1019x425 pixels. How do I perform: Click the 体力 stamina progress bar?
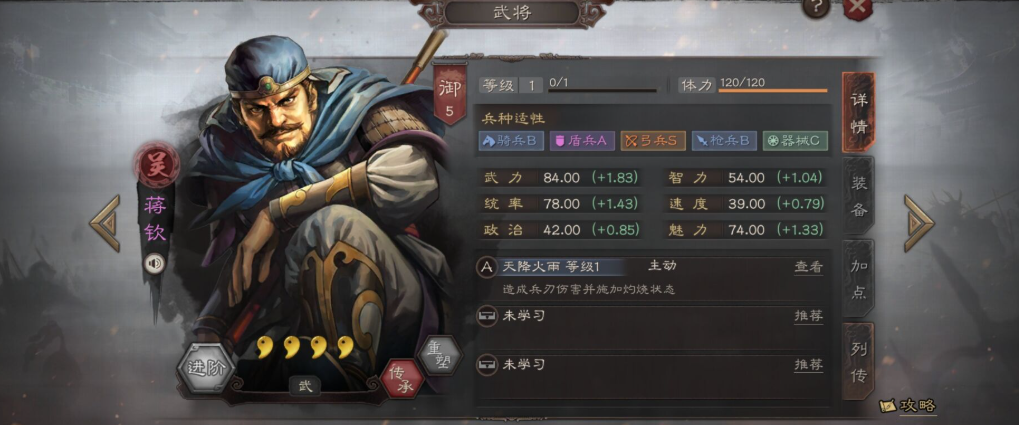pyautogui.click(x=773, y=90)
